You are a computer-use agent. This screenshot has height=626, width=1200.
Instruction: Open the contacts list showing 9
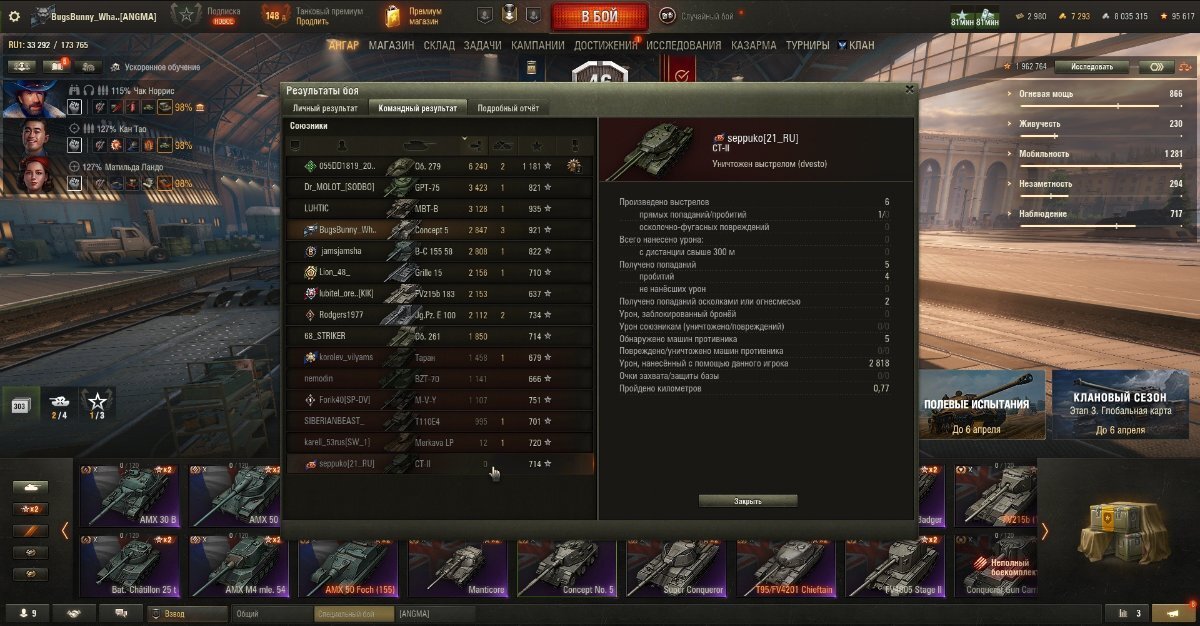tap(27, 613)
